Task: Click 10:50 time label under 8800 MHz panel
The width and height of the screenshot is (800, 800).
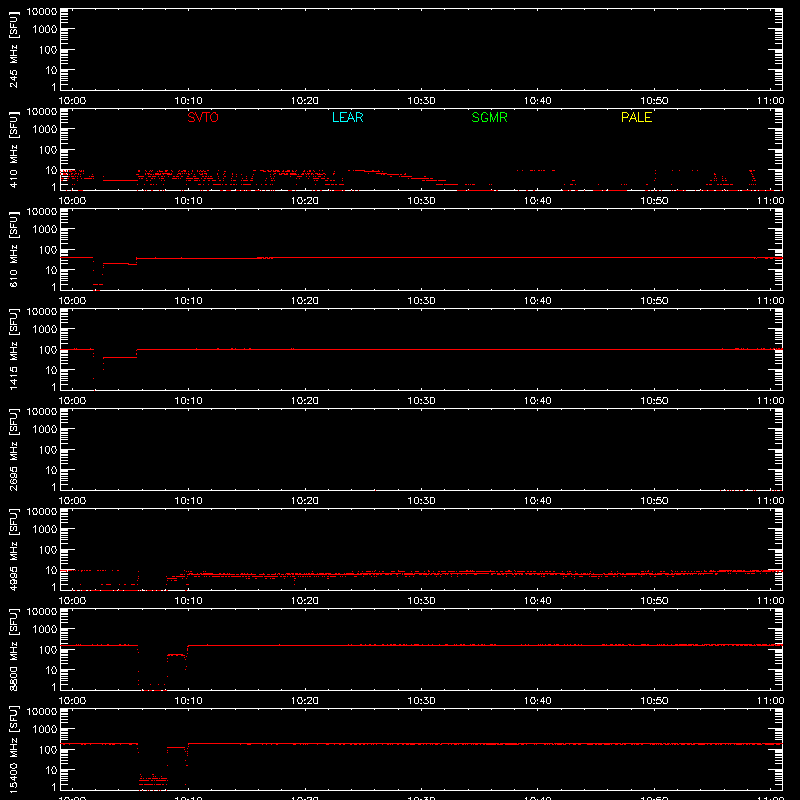Action: (654, 701)
